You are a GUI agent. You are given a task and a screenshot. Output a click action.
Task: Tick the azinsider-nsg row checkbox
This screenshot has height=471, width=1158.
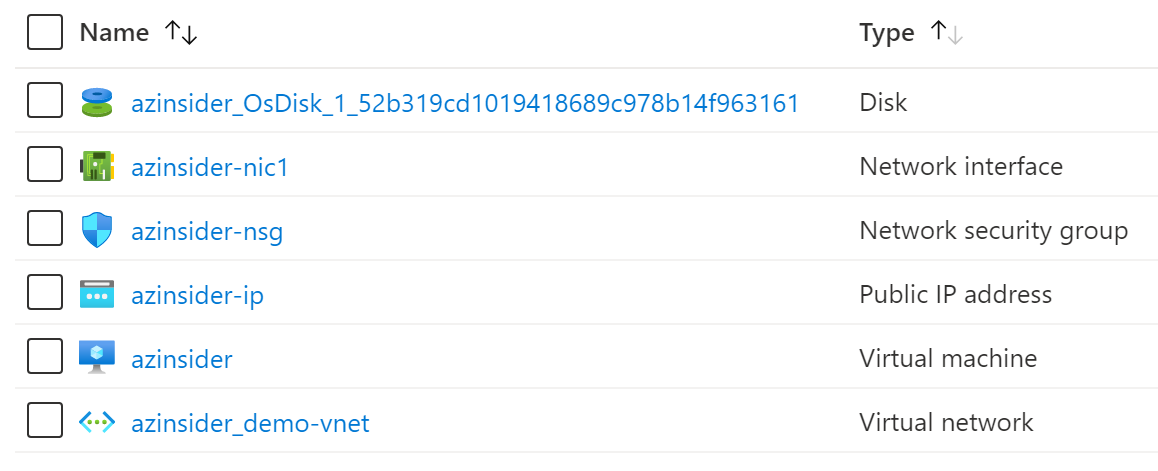point(45,229)
